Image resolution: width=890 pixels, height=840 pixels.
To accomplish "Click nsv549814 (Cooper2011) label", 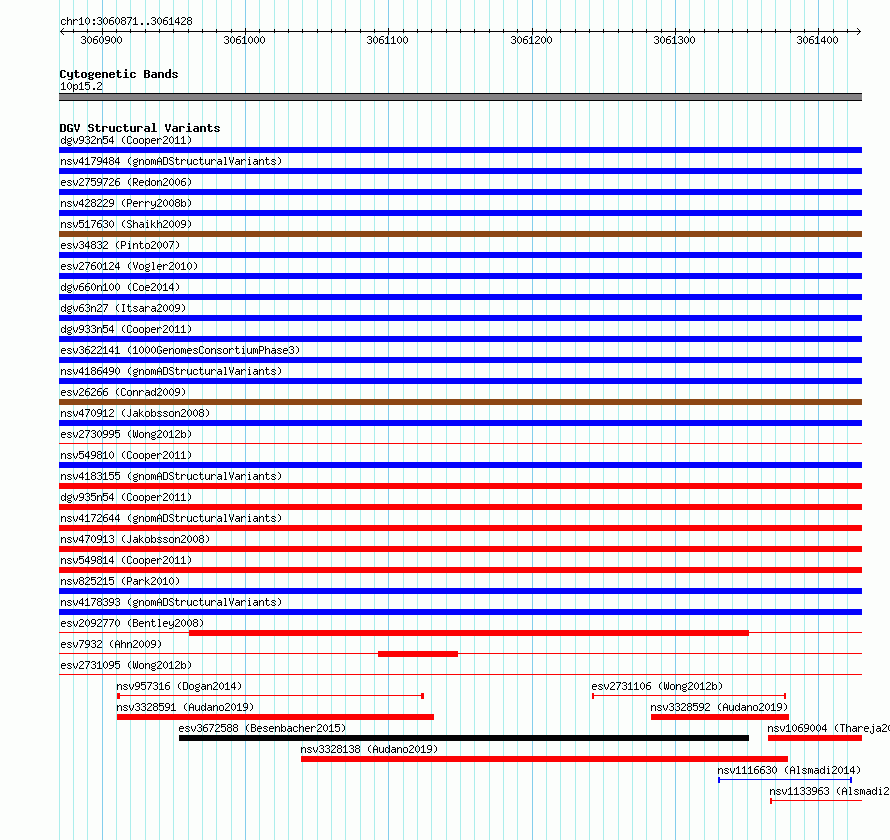I will [126, 560].
